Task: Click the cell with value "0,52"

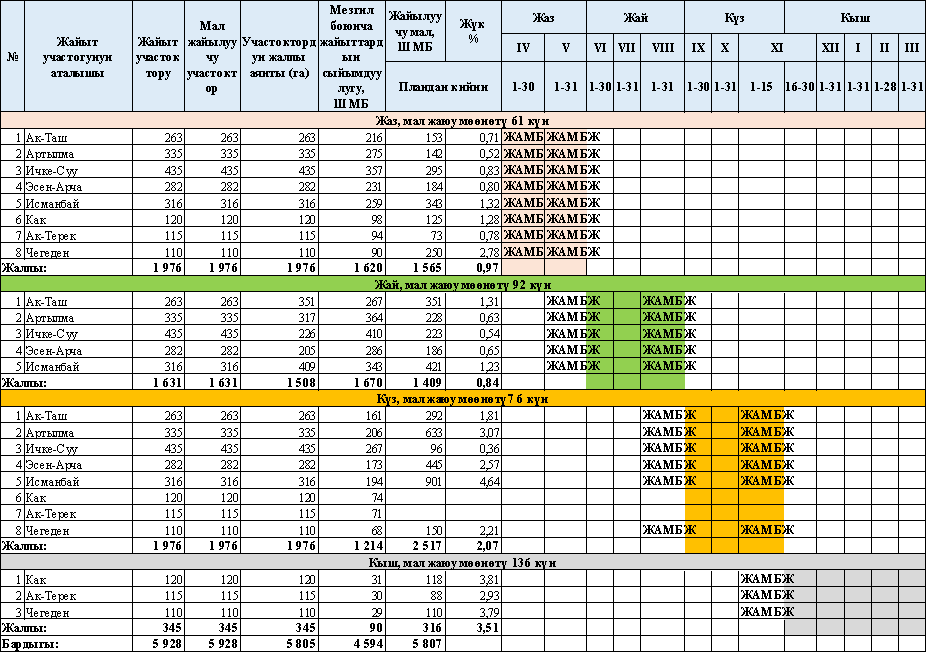Action: pos(473,154)
